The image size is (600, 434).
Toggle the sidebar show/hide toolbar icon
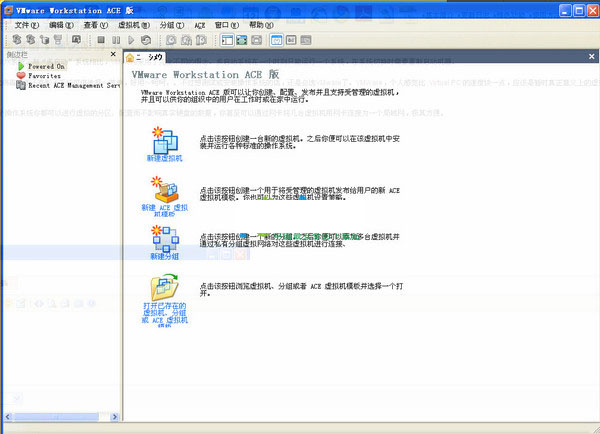[227, 40]
